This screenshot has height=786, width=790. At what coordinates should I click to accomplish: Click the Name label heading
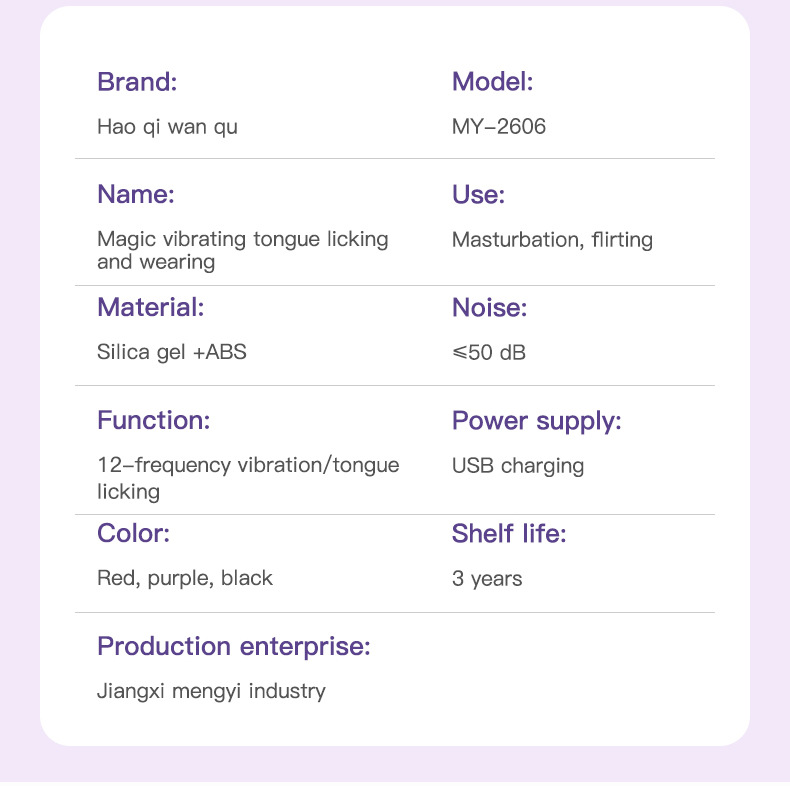[135, 194]
